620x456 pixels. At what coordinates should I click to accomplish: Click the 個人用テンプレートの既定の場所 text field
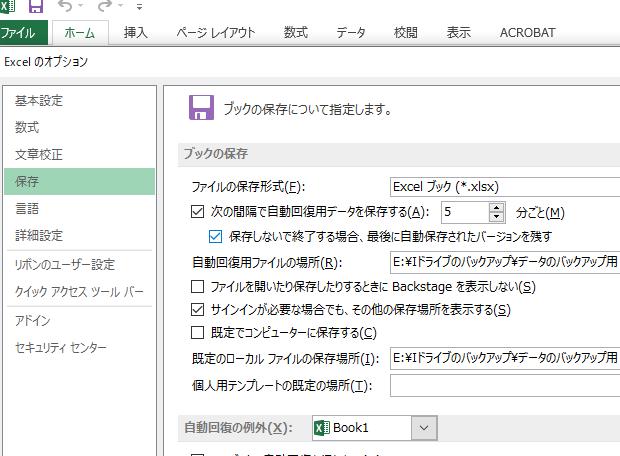tap(504, 385)
